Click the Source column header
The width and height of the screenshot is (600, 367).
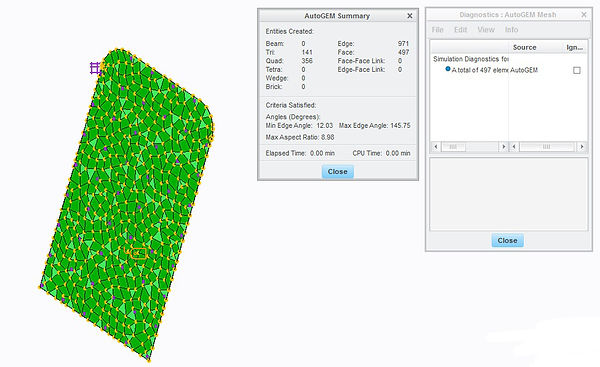524,47
